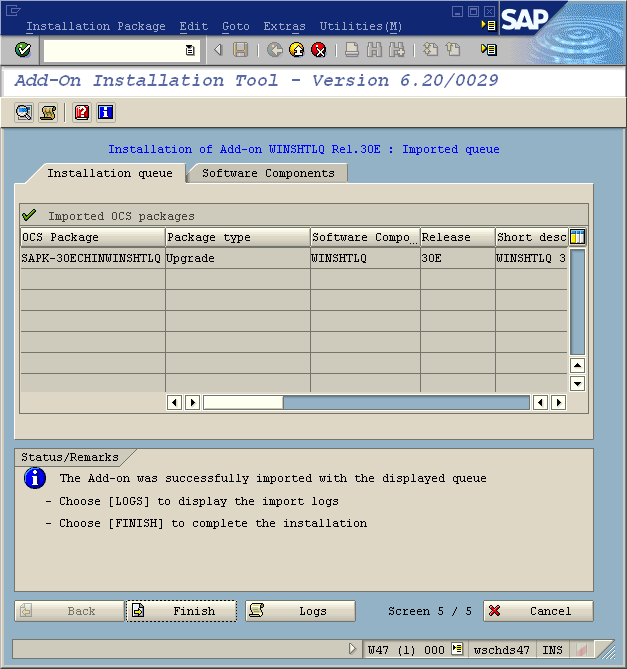Click the OCS Package column header
This screenshot has width=627, height=669.
tap(93, 237)
